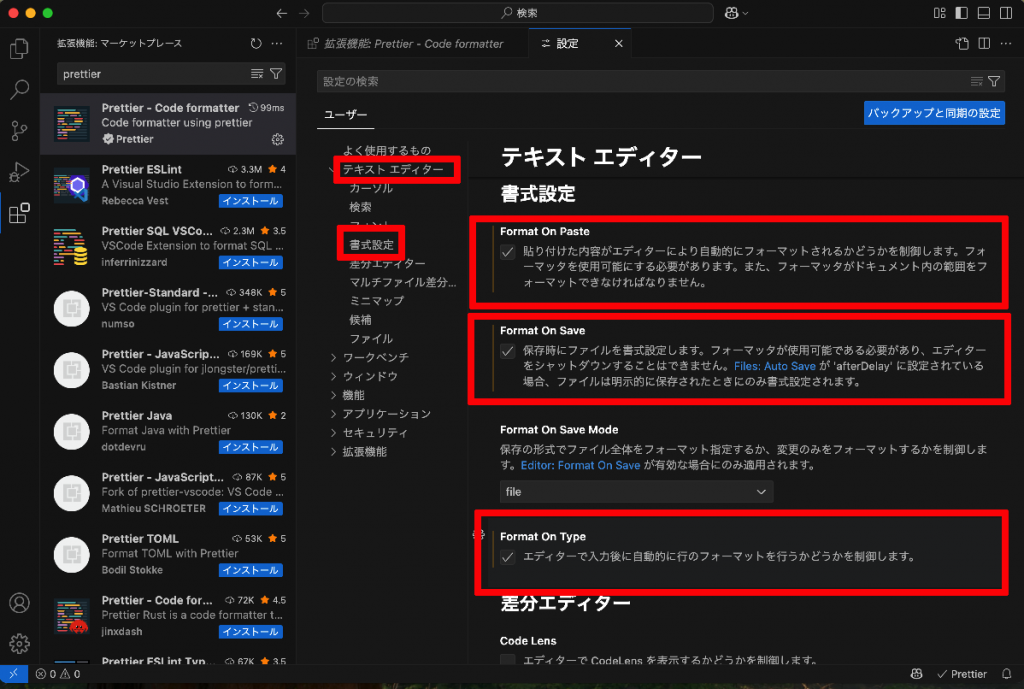Image resolution: width=1024 pixels, height=689 pixels.
Task: Open the Search view in activity bar
Action: pyautogui.click(x=19, y=89)
